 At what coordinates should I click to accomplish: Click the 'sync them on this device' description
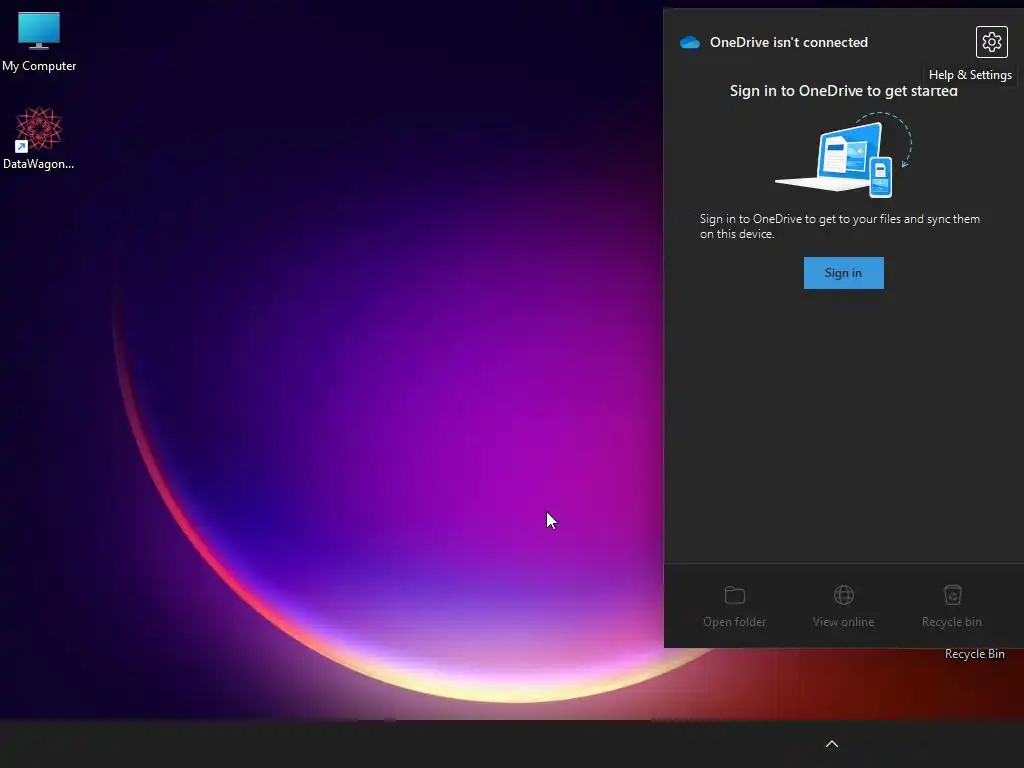click(840, 226)
